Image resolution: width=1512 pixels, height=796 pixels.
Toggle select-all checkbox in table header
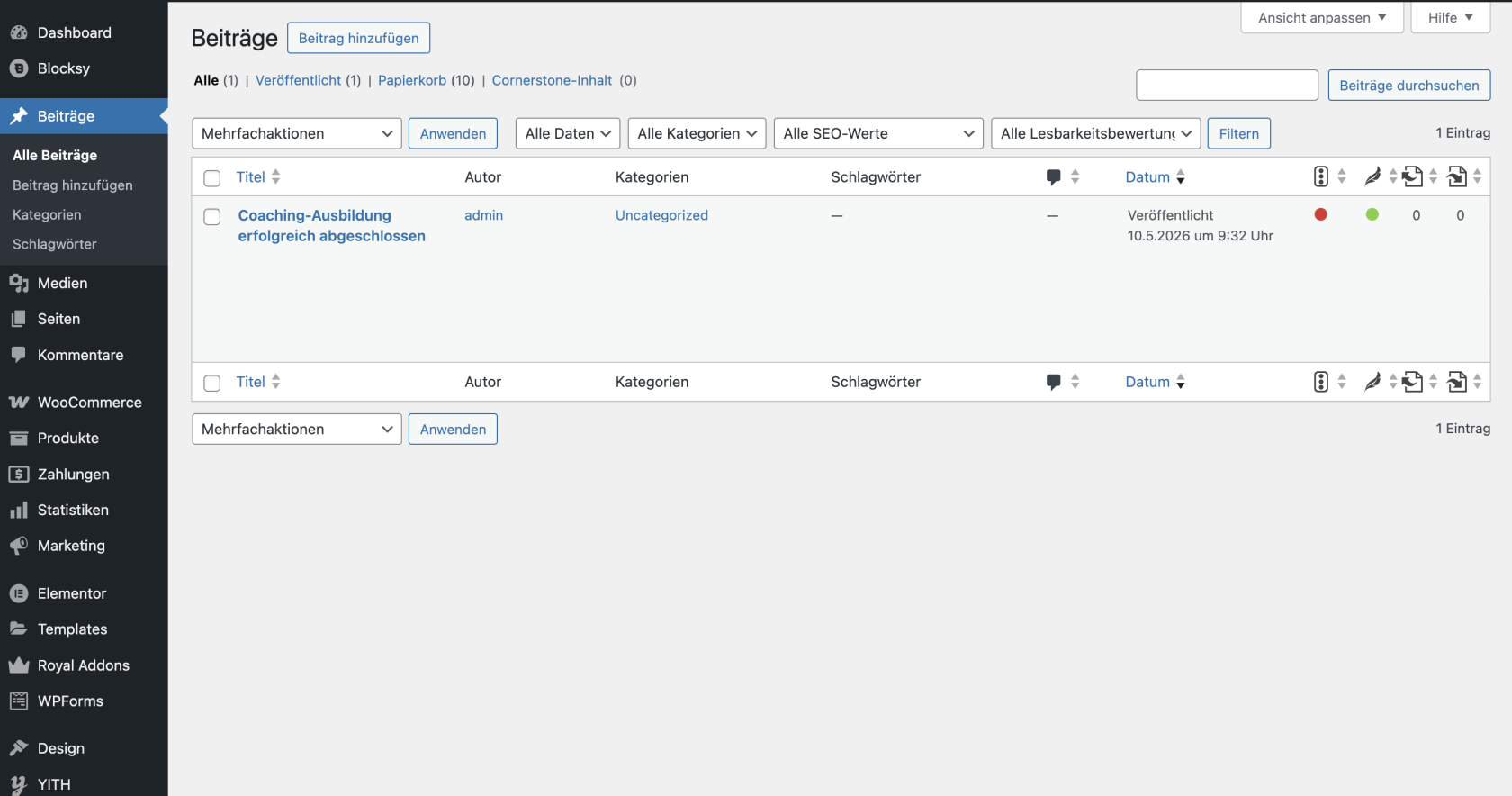click(x=212, y=178)
